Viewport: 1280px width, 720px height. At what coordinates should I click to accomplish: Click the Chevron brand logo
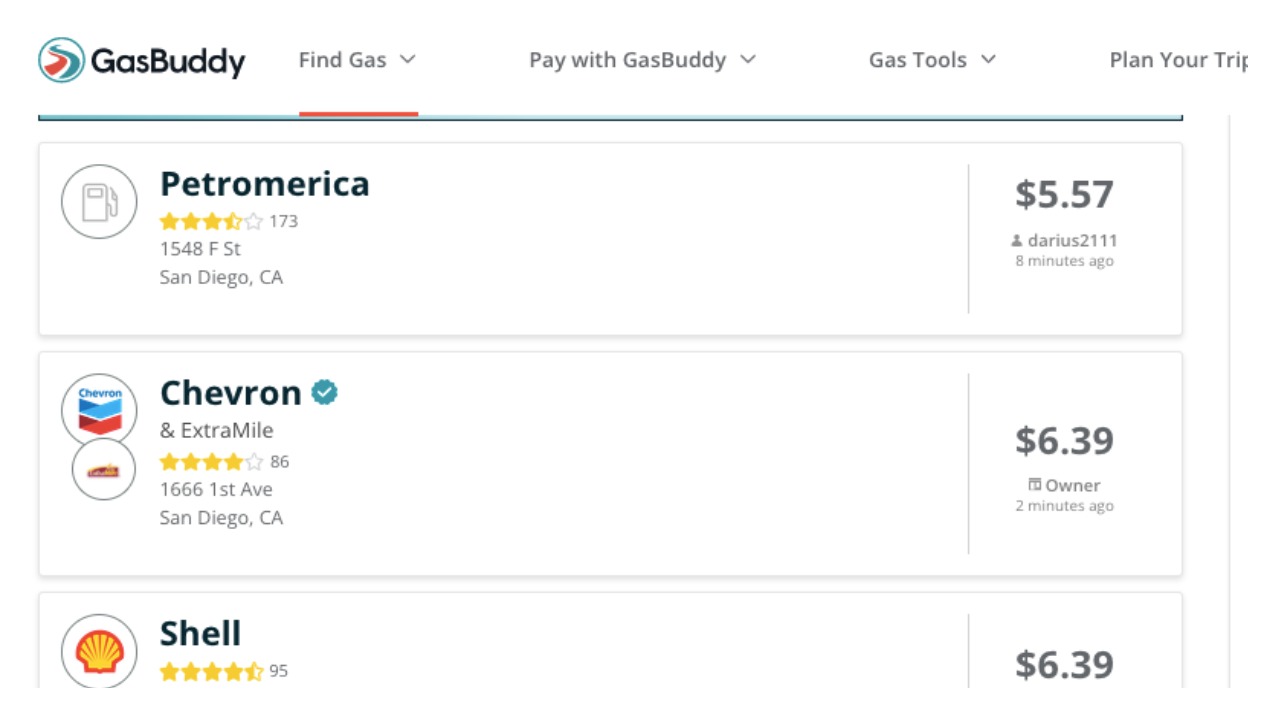99,408
